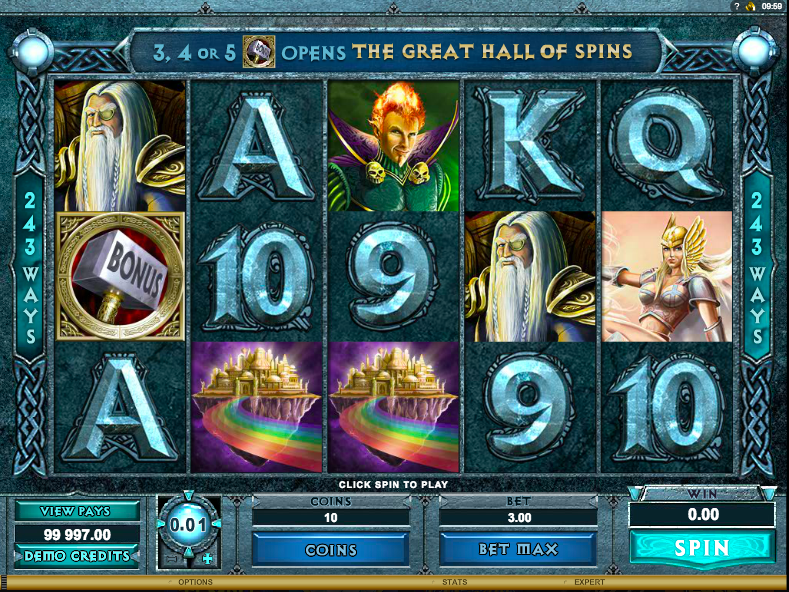Click the question mark help icon
The image size is (789, 592).
point(737,6)
